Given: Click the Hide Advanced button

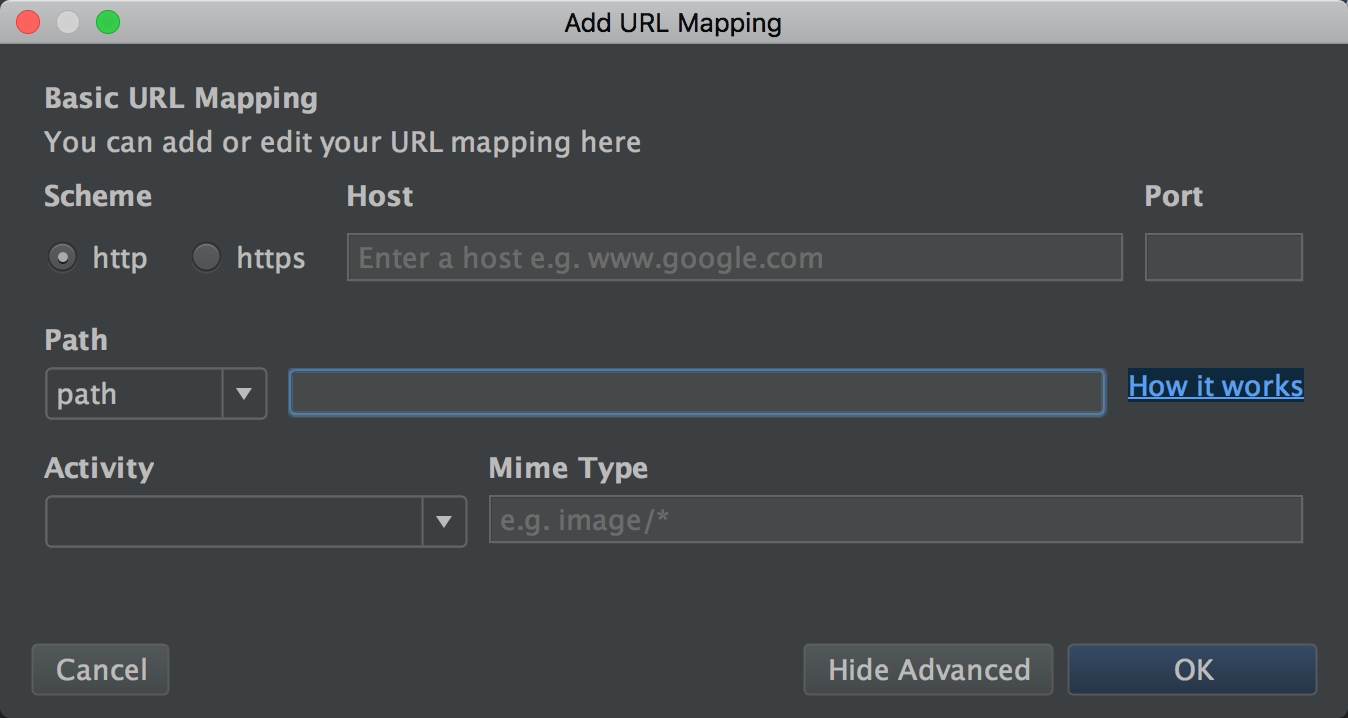Looking at the screenshot, I should [x=928, y=669].
